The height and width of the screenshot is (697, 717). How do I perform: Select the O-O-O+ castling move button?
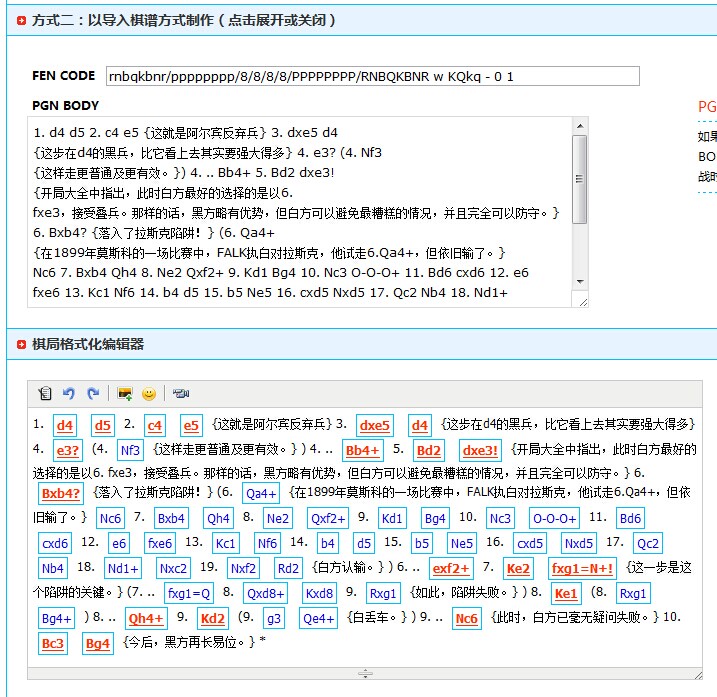[555, 518]
